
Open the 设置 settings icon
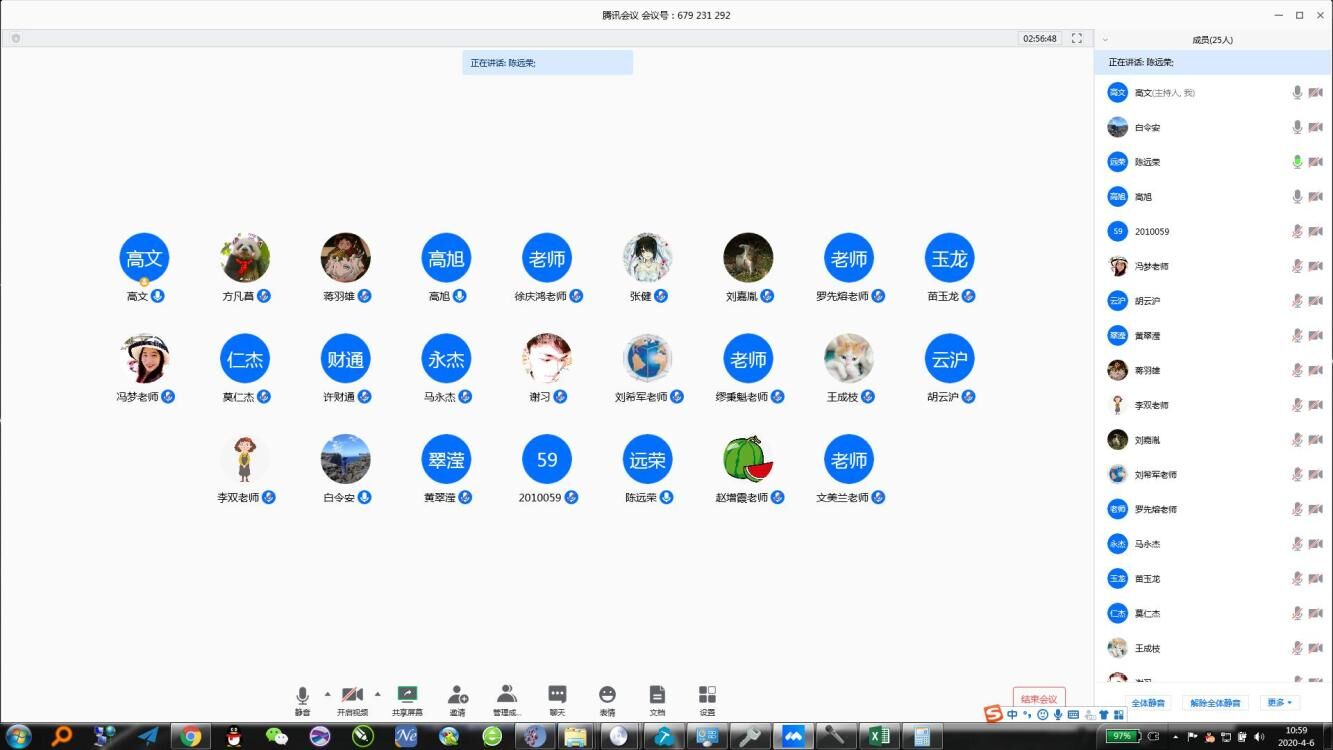point(707,695)
